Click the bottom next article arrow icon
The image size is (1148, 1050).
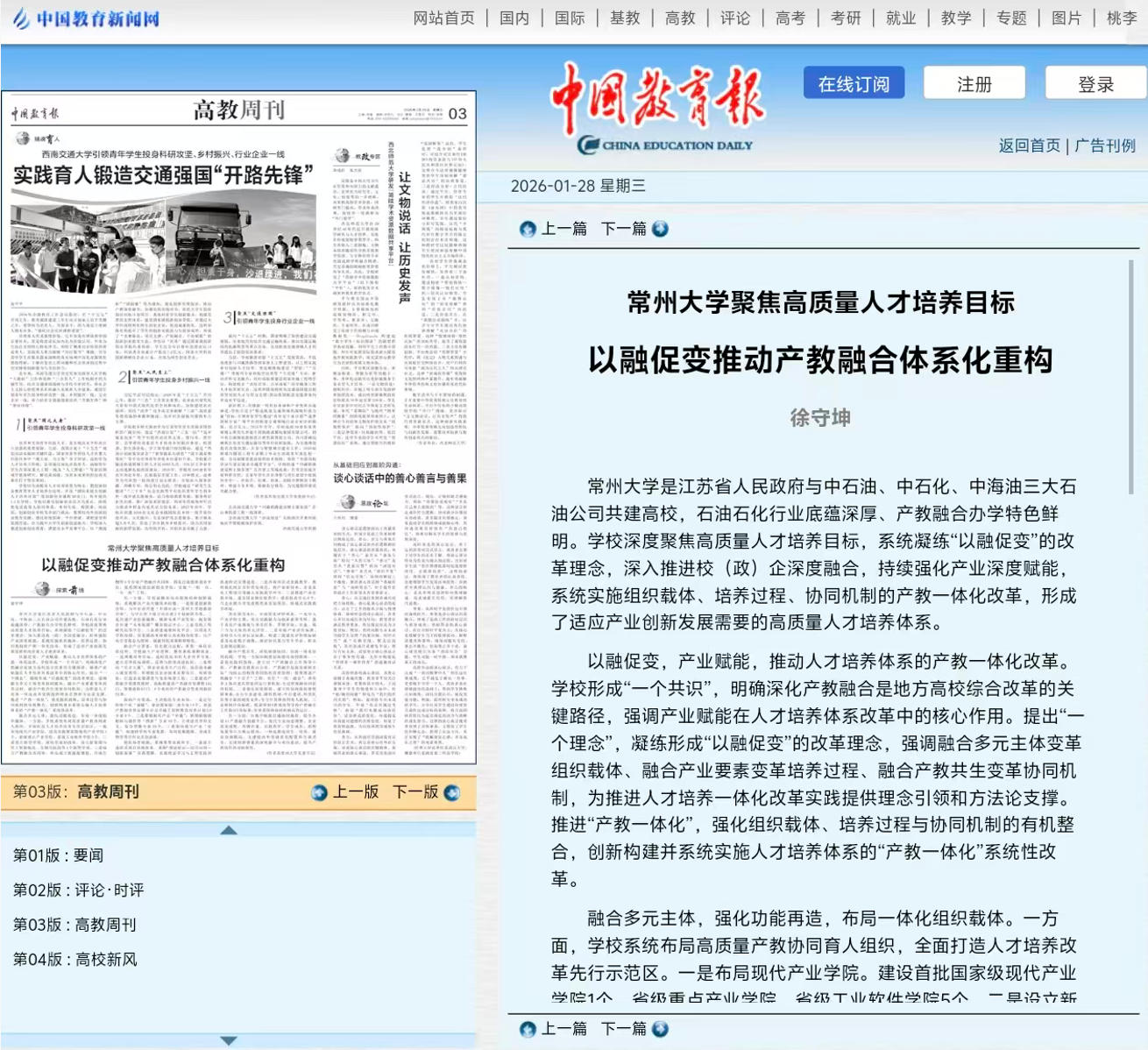point(661,1029)
